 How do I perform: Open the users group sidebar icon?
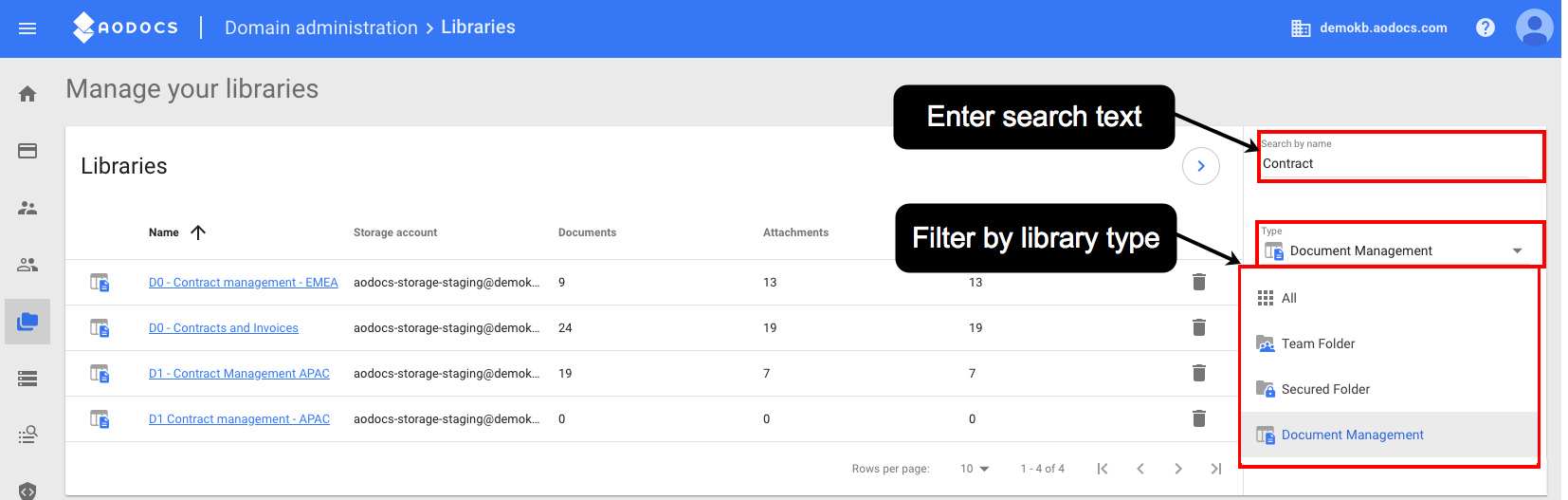[27, 265]
